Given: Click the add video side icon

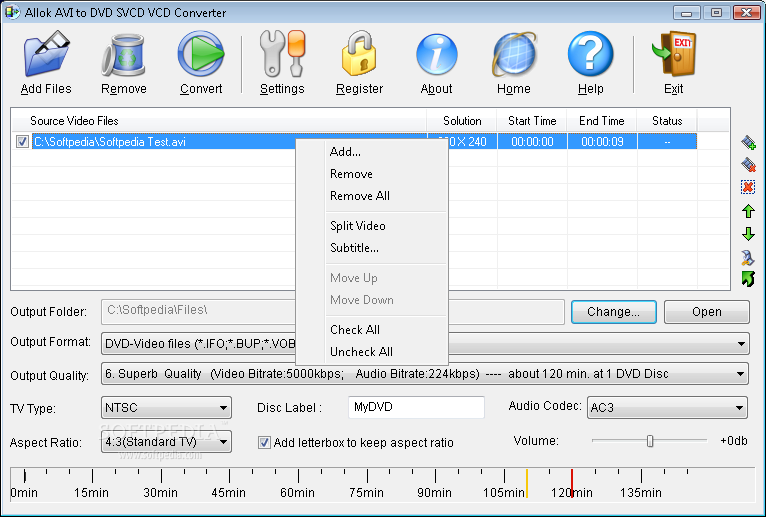Looking at the screenshot, I should tap(748, 142).
